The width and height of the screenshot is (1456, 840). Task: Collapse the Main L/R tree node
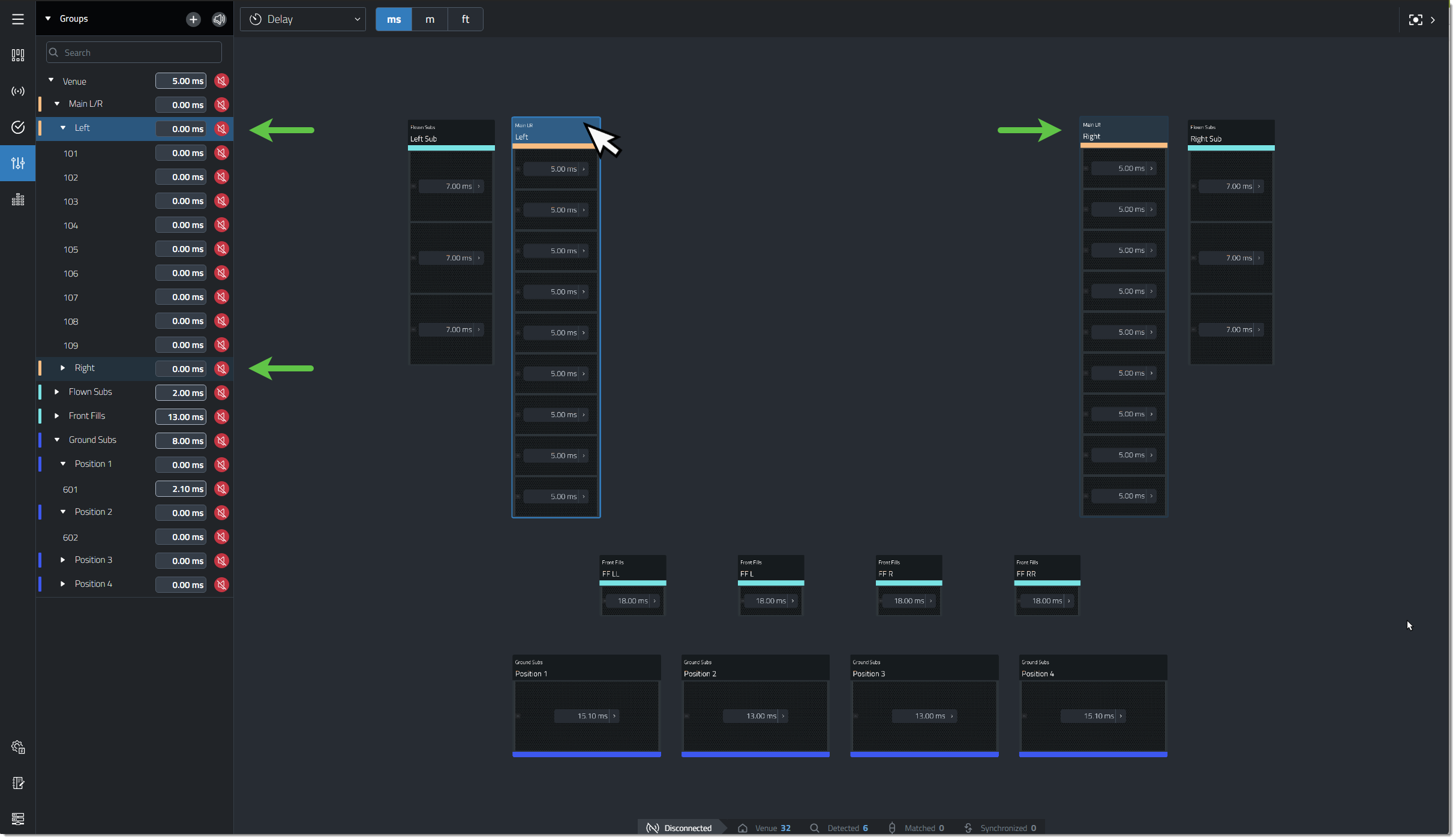point(57,104)
